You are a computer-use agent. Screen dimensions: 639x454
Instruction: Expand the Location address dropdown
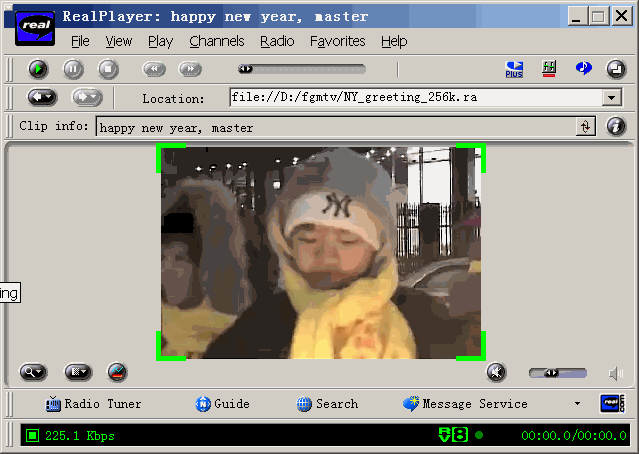pos(612,98)
